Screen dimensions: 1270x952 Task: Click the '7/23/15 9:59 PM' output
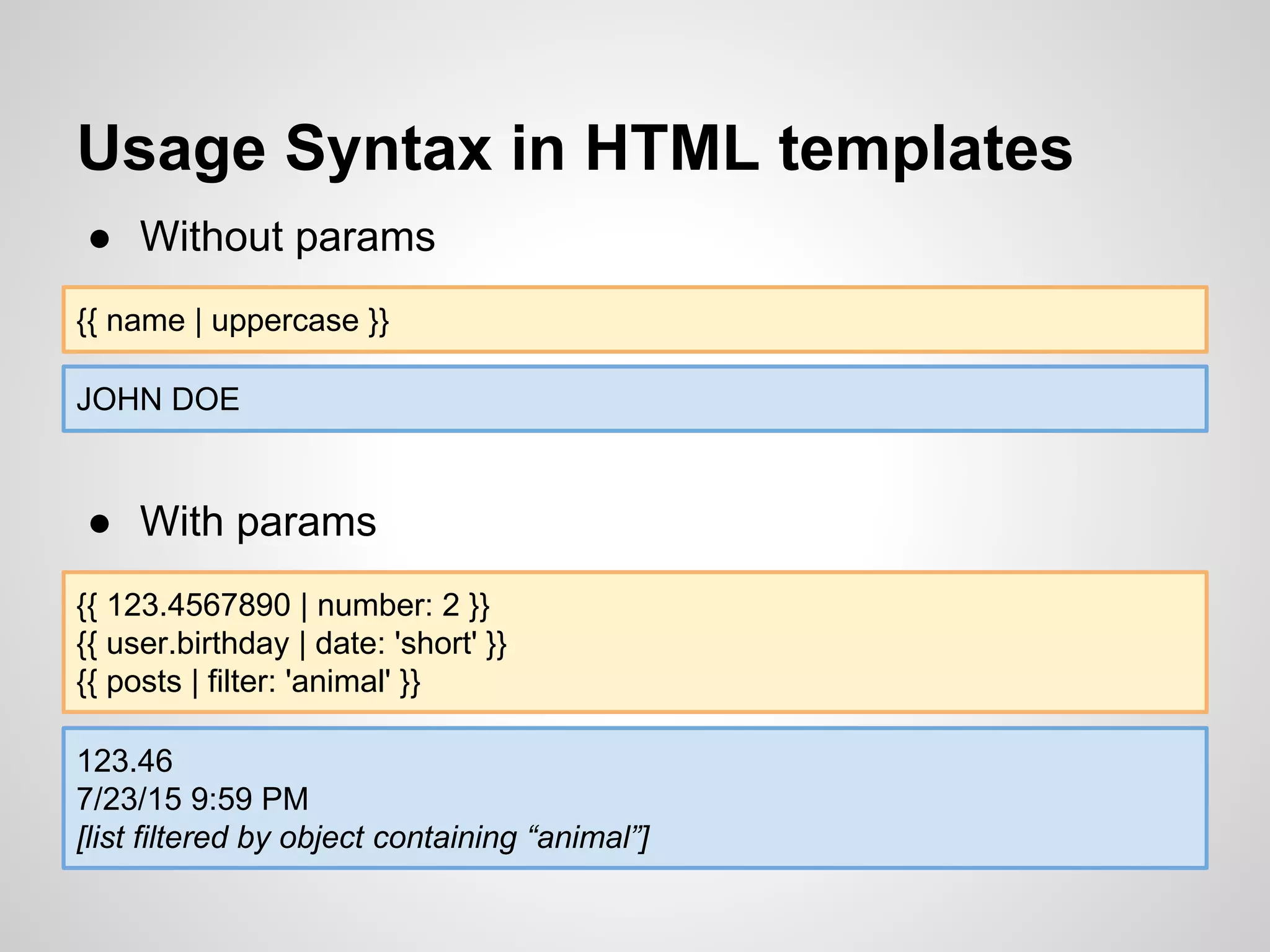point(193,799)
